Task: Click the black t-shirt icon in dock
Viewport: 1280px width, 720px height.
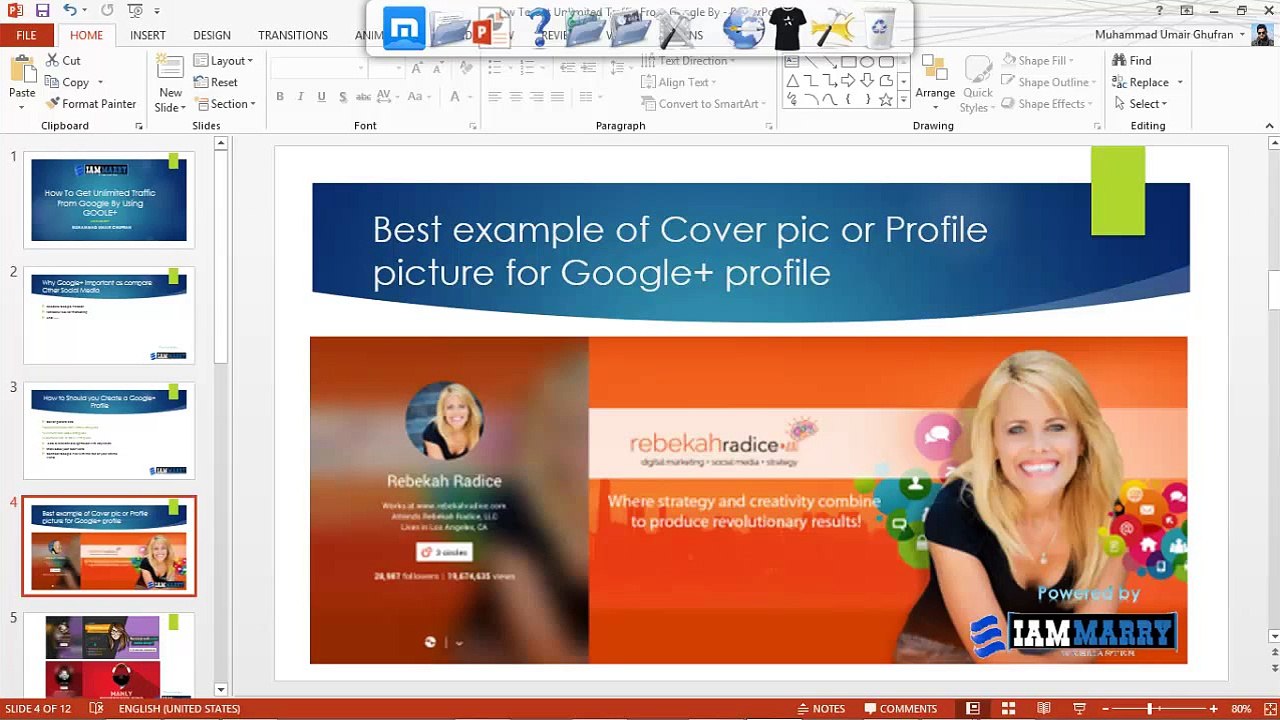Action: (788, 28)
